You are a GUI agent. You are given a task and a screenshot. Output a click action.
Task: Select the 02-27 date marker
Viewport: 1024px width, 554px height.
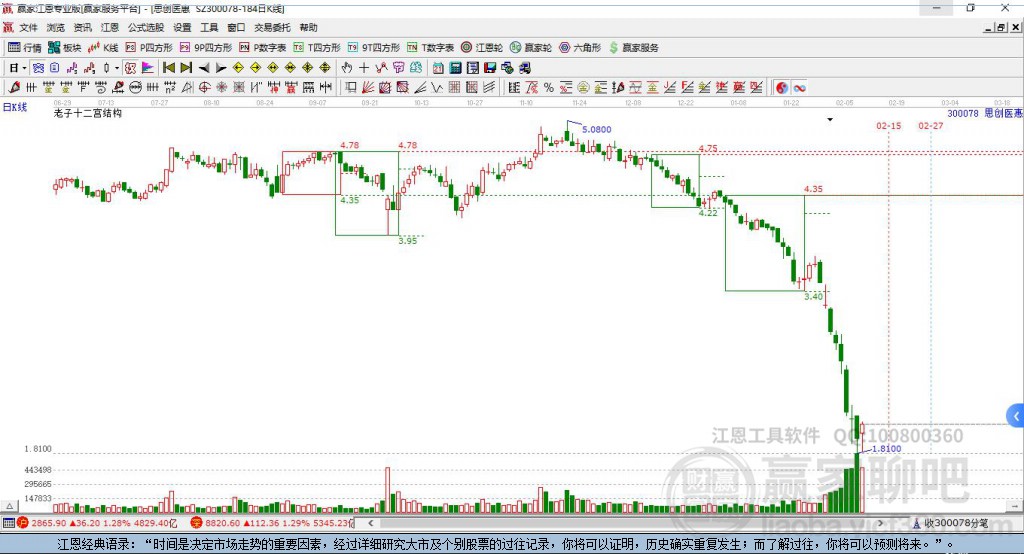click(x=931, y=125)
